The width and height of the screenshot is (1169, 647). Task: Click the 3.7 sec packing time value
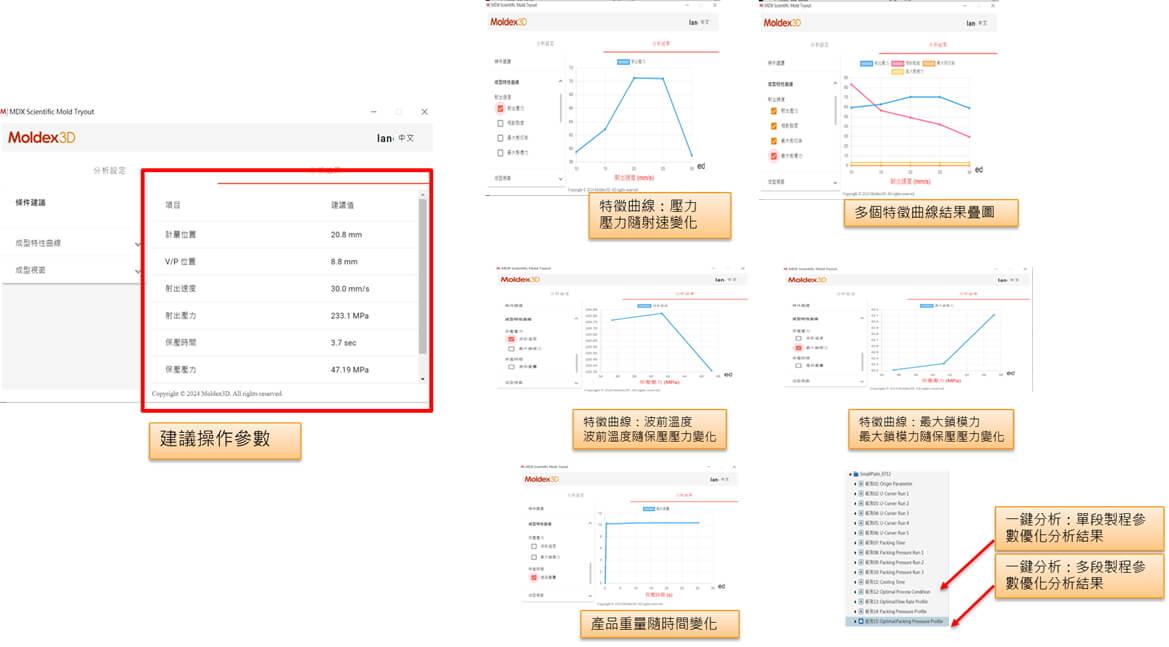[343, 343]
